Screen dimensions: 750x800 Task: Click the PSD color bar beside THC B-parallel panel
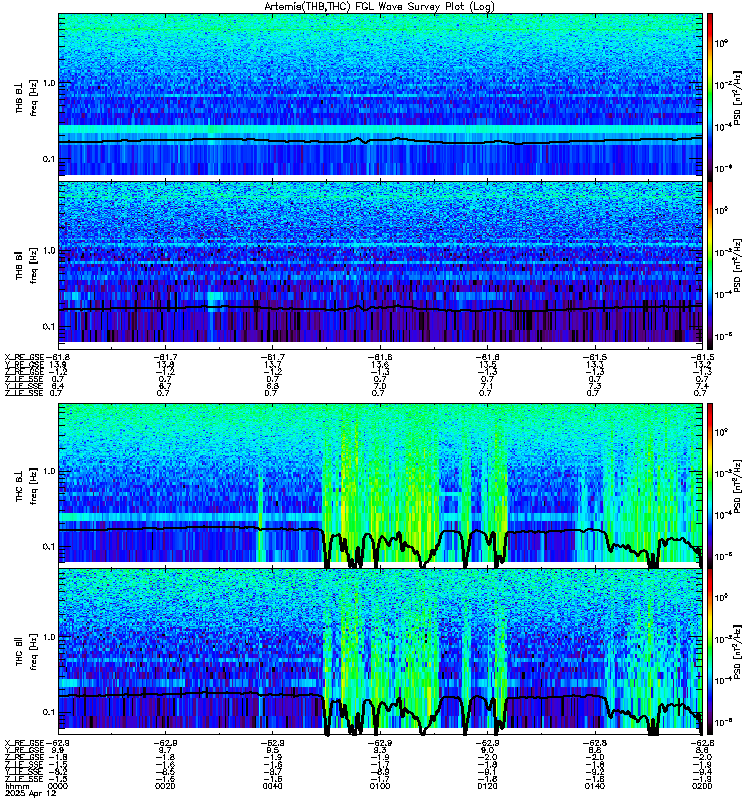[x=710, y=652]
